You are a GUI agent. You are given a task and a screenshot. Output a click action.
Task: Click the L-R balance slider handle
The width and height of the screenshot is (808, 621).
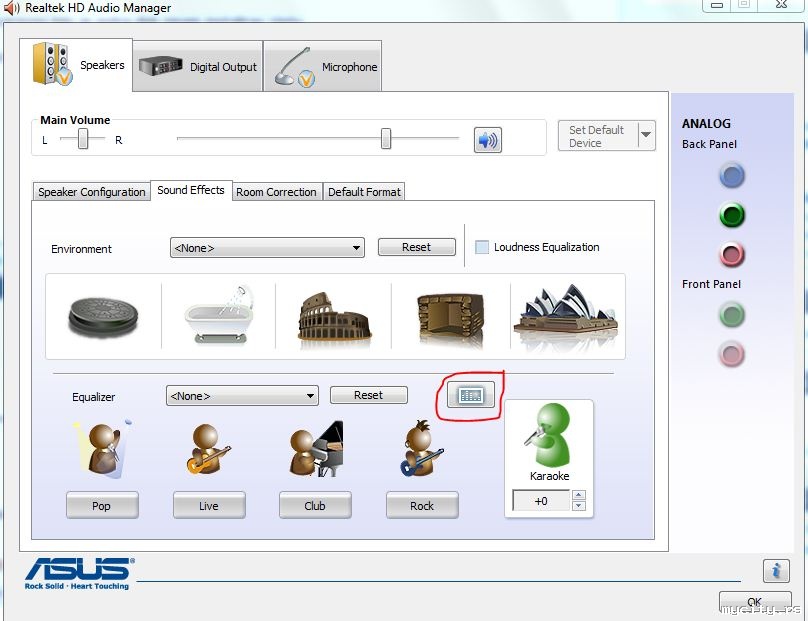pyautogui.click(x=82, y=139)
